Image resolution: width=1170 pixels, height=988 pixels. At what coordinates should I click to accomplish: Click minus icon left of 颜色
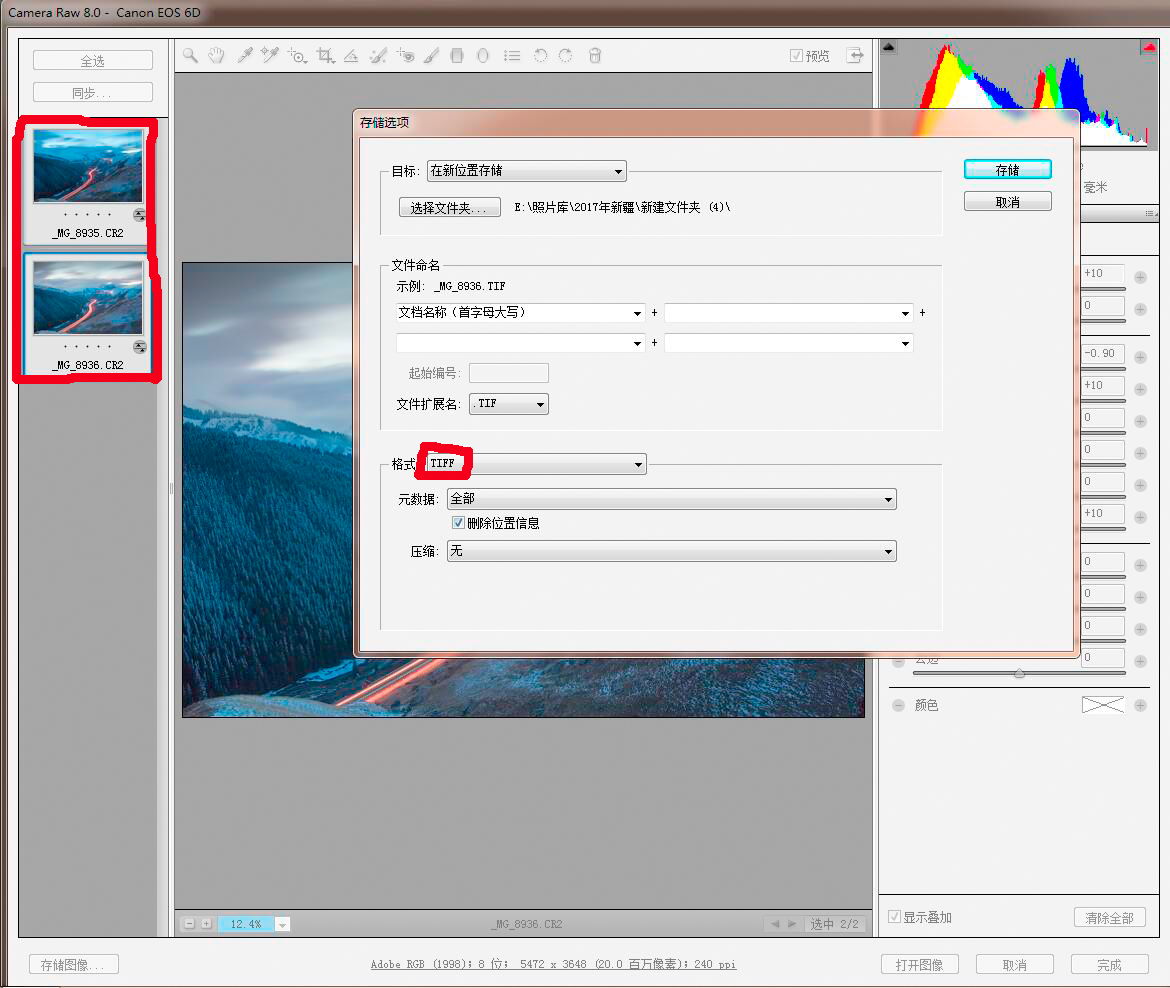[898, 705]
